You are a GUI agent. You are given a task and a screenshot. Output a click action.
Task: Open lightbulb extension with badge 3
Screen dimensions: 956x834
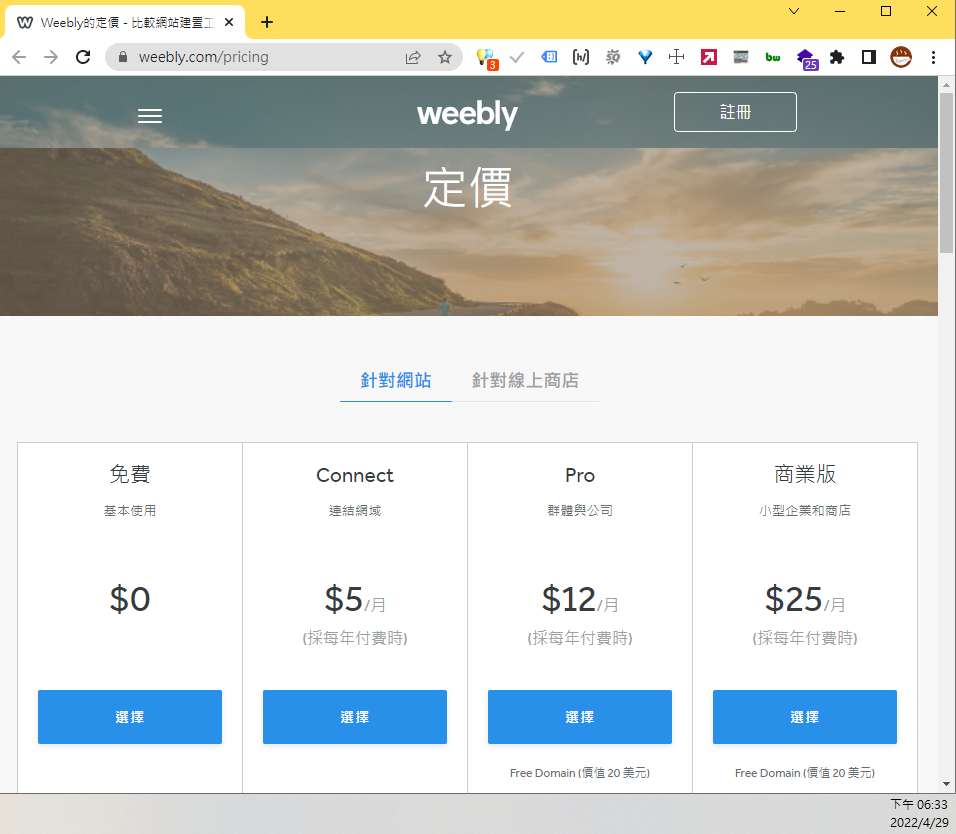(x=487, y=59)
